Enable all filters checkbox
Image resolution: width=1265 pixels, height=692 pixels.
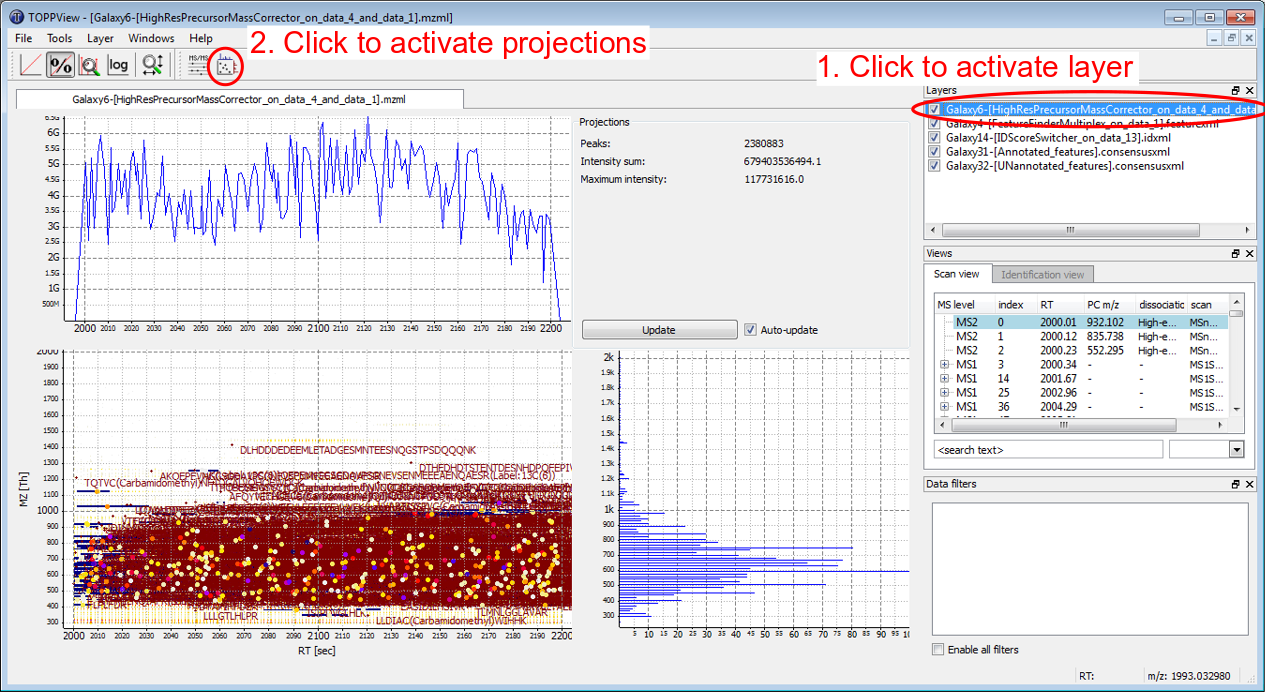click(938, 650)
